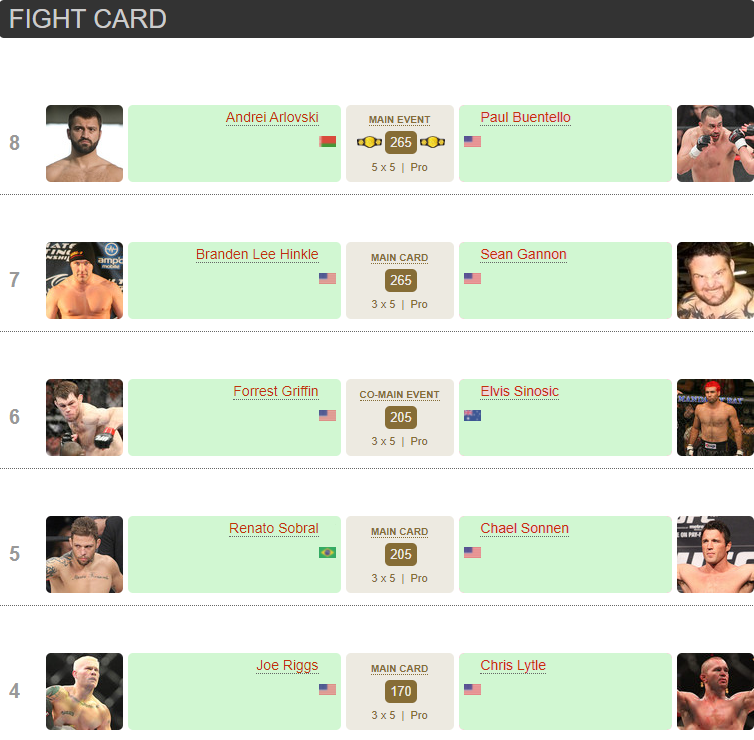Click the left championship belt icon
Screen dimensions: 754x740
pyautogui.click(x=369, y=142)
